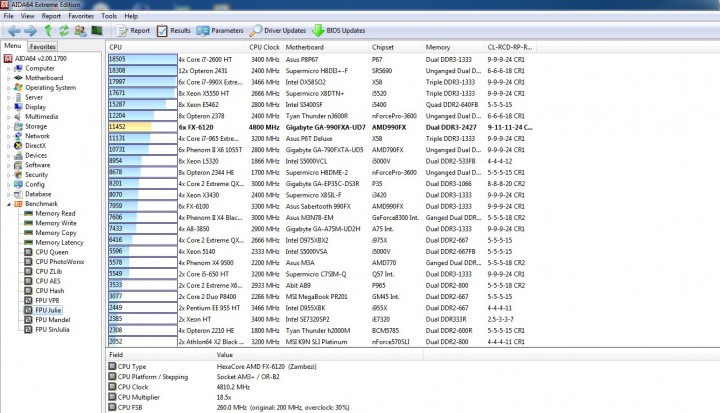Click the Forward navigation arrow icon
Screen dimensions: 720x413
(x=30, y=31)
